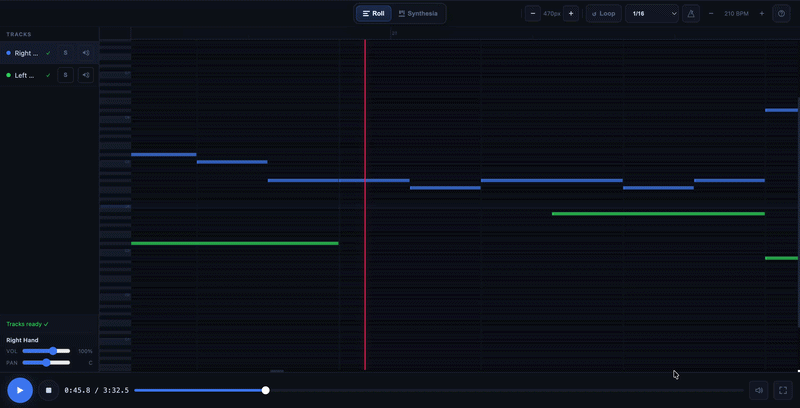This screenshot has height=408, width=800.
Task: Switch to the Synthesia view tab
Action: point(418,14)
